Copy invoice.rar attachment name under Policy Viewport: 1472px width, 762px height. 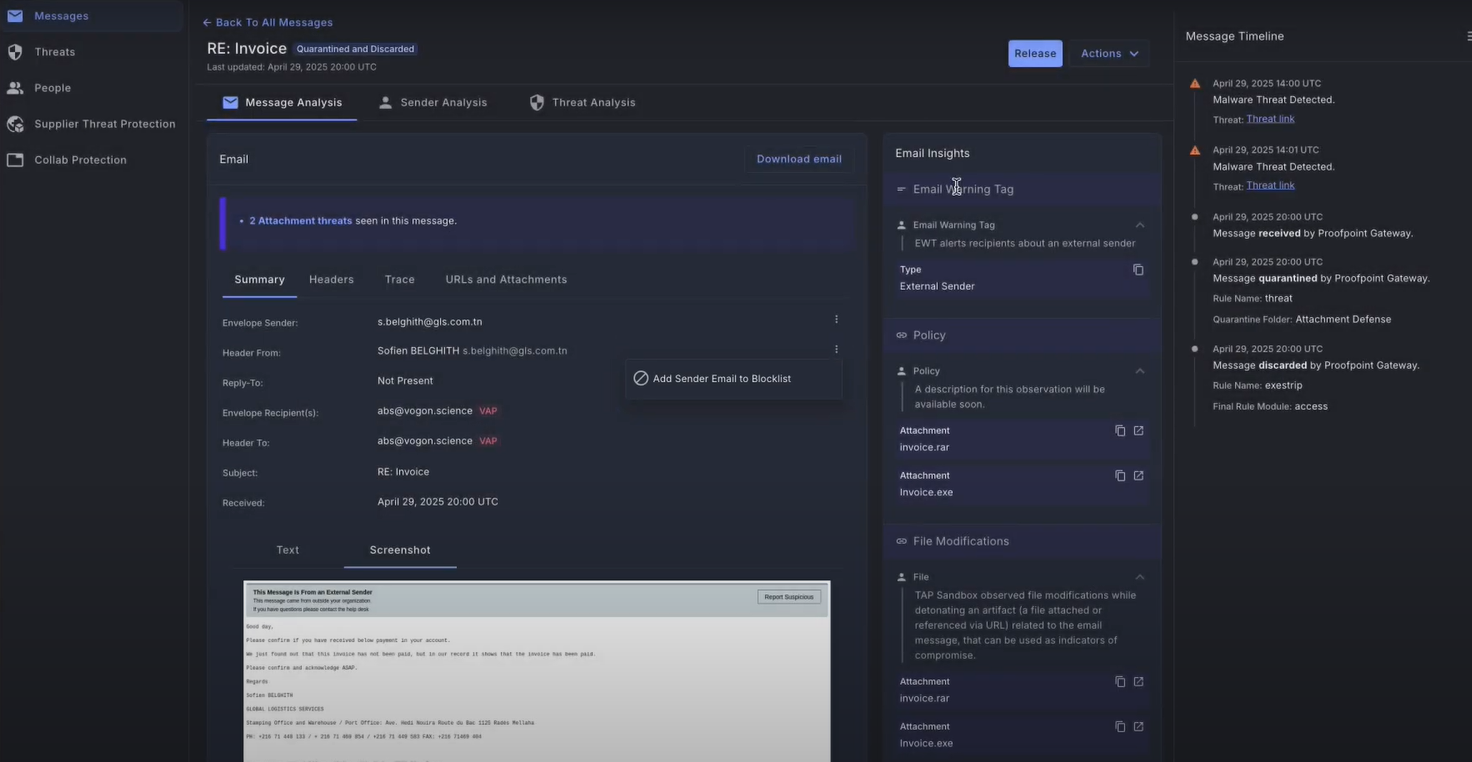click(1120, 431)
